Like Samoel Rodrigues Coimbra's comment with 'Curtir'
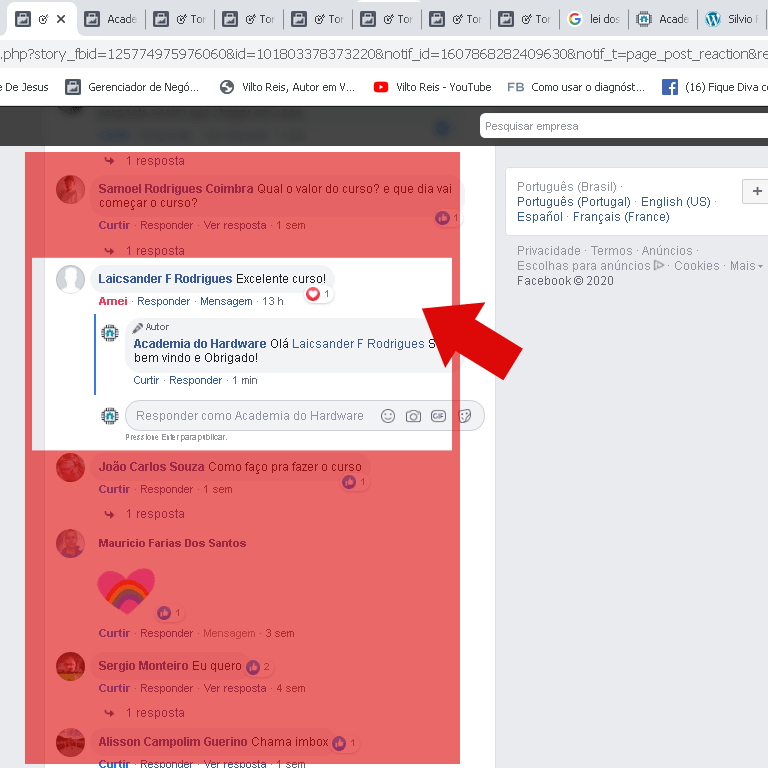The width and height of the screenshot is (768, 768). click(x=114, y=225)
